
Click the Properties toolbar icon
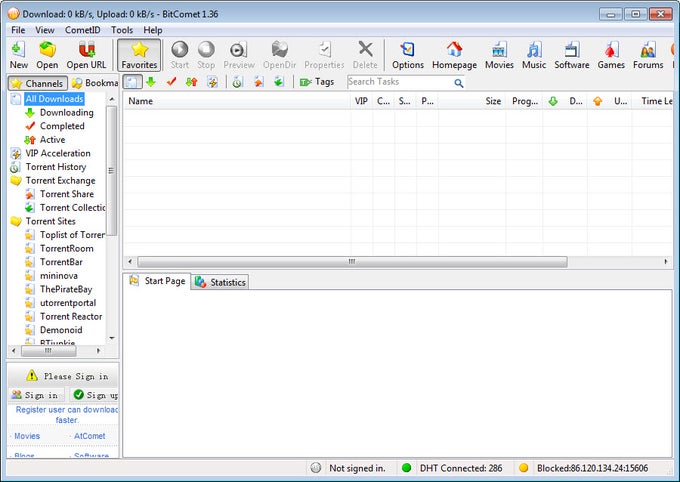[x=324, y=55]
